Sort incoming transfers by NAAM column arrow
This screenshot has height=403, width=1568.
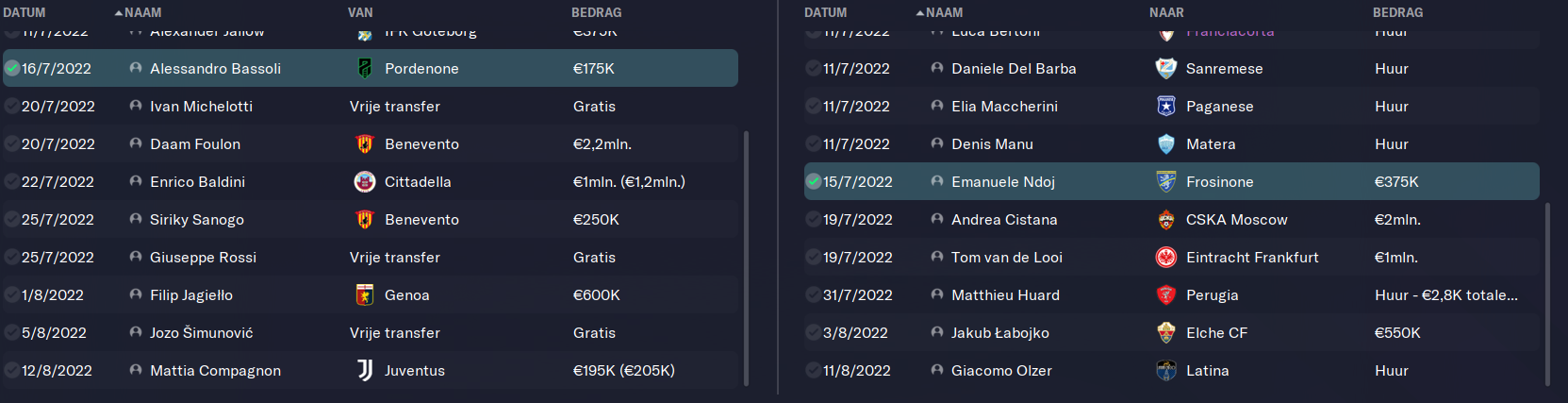(119, 12)
